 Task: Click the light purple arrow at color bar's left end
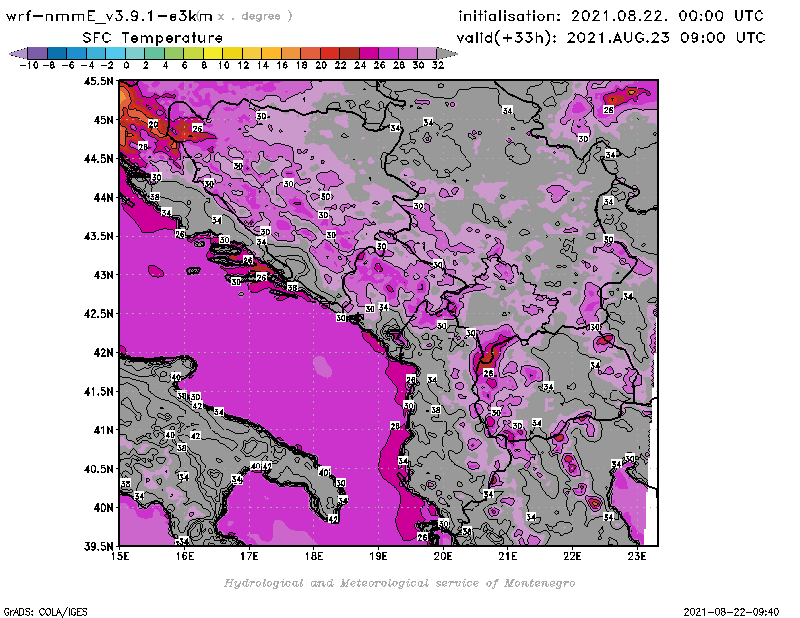[x=16, y=53]
